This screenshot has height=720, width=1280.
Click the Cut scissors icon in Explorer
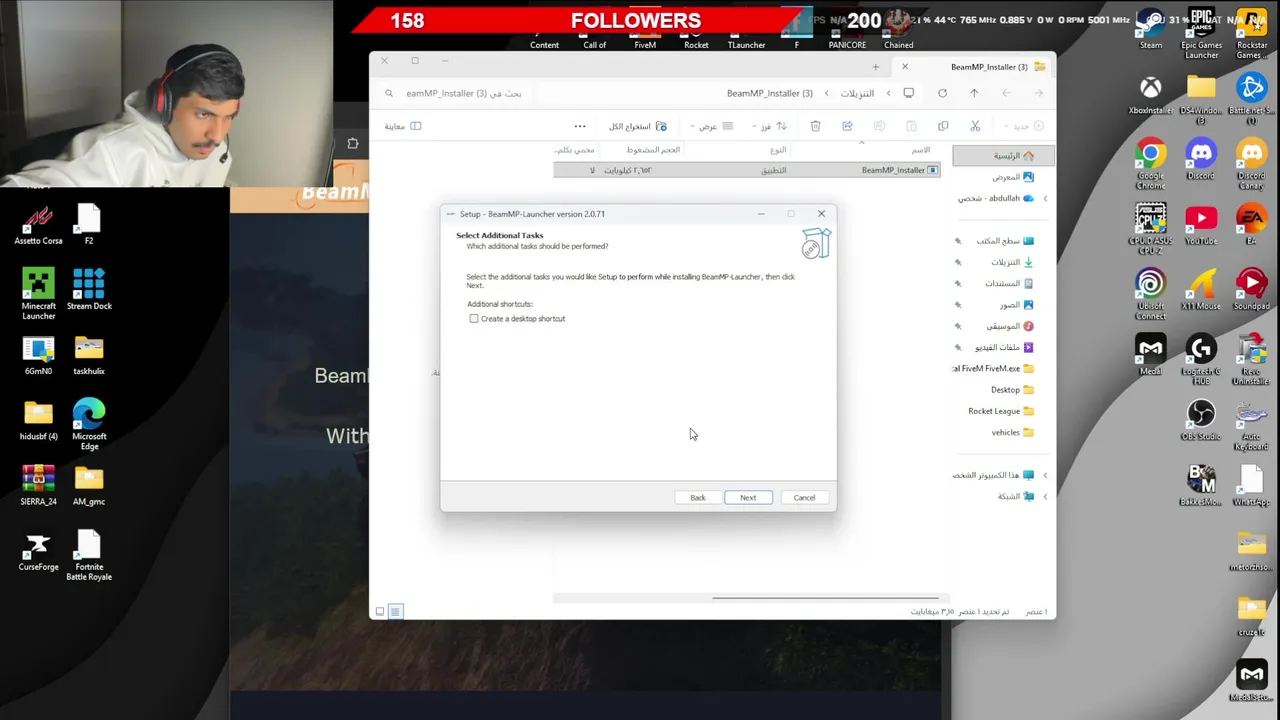[x=975, y=126]
